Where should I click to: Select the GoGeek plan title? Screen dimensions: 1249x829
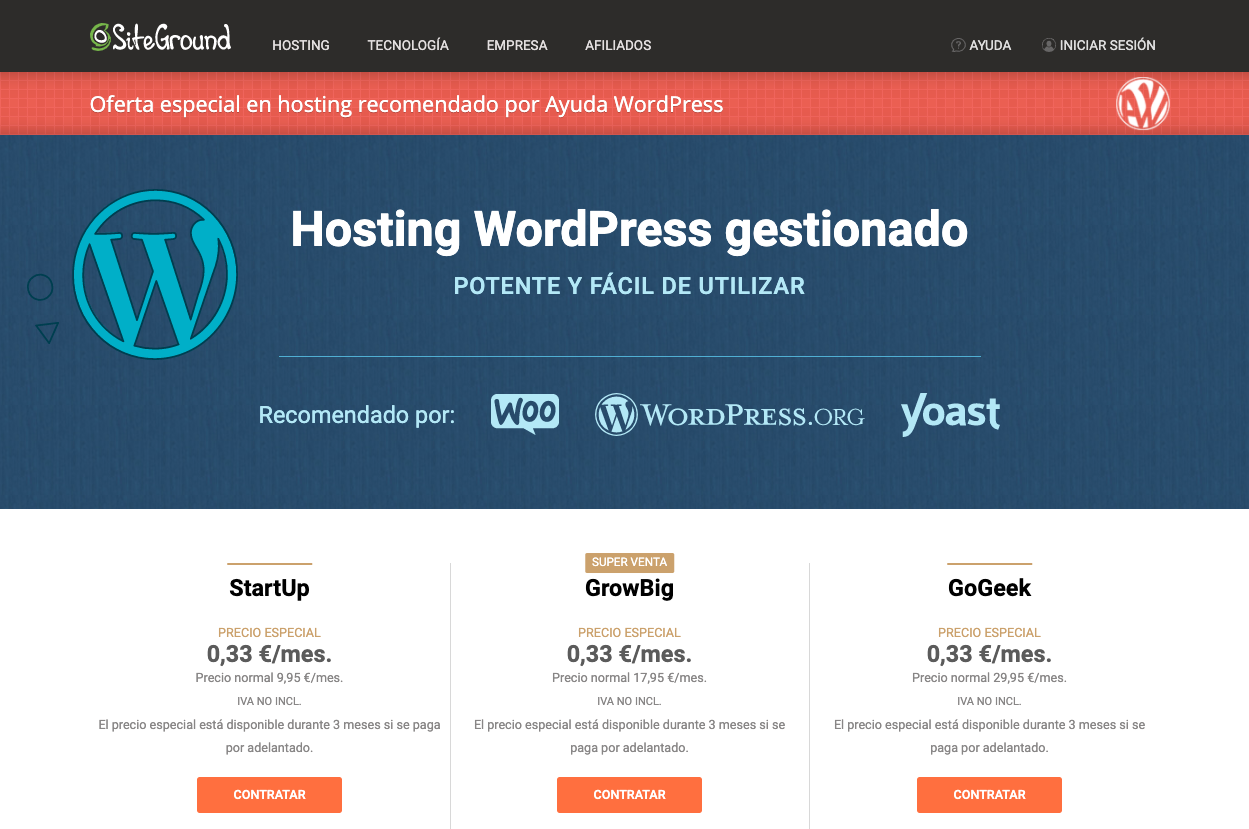point(989,588)
